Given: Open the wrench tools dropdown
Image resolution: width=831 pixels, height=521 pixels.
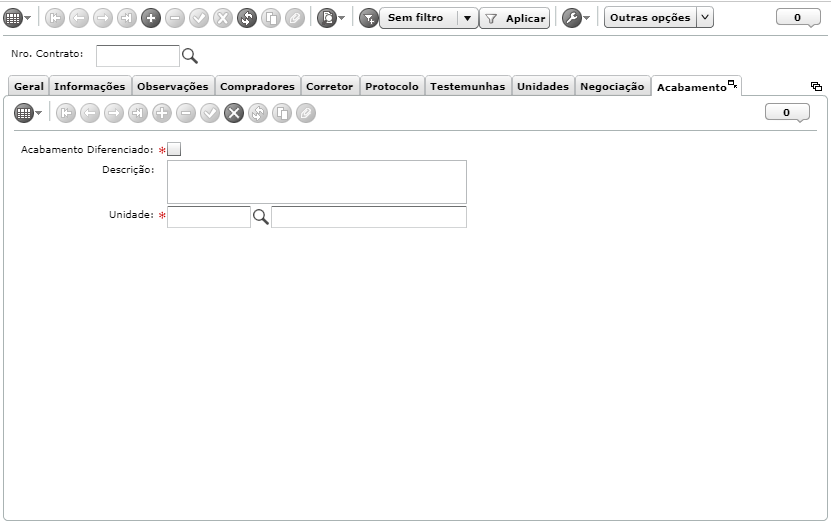Looking at the screenshot, I should (576, 18).
